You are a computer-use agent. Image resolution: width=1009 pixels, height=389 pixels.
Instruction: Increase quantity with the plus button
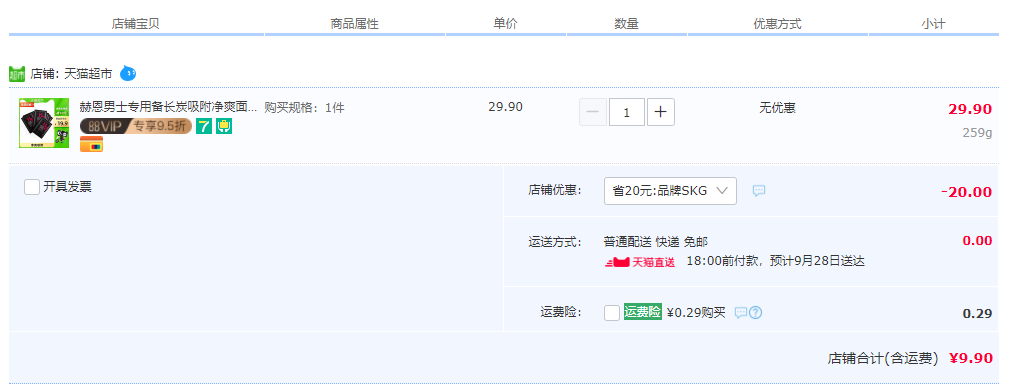pyautogui.click(x=661, y=113)
